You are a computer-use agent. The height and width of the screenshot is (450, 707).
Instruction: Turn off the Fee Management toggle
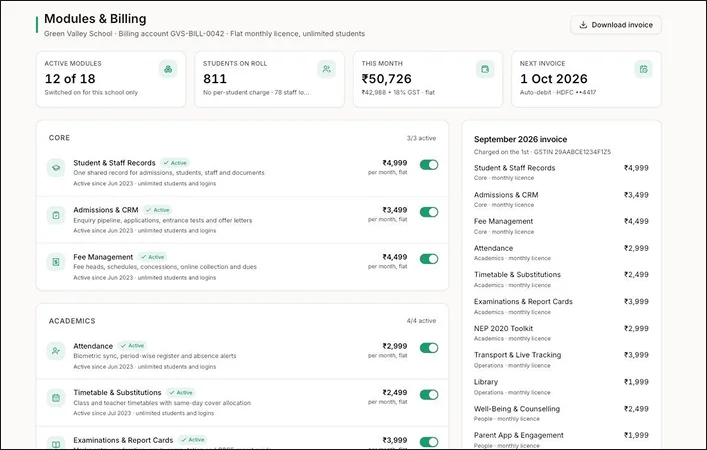coord(429,259)
